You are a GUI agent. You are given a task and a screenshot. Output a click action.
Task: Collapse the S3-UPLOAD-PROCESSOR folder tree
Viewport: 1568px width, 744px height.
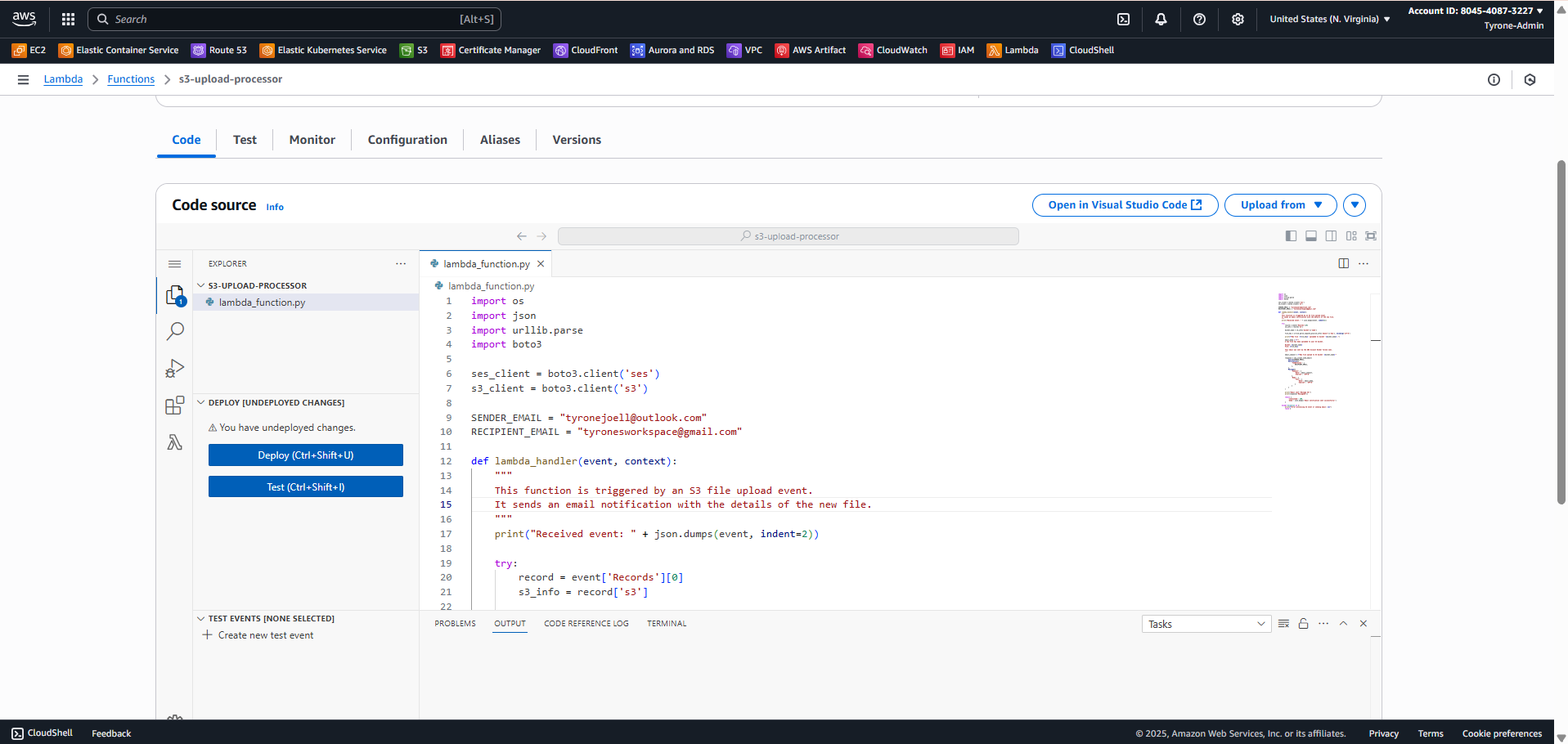click(x=201, y=285)
